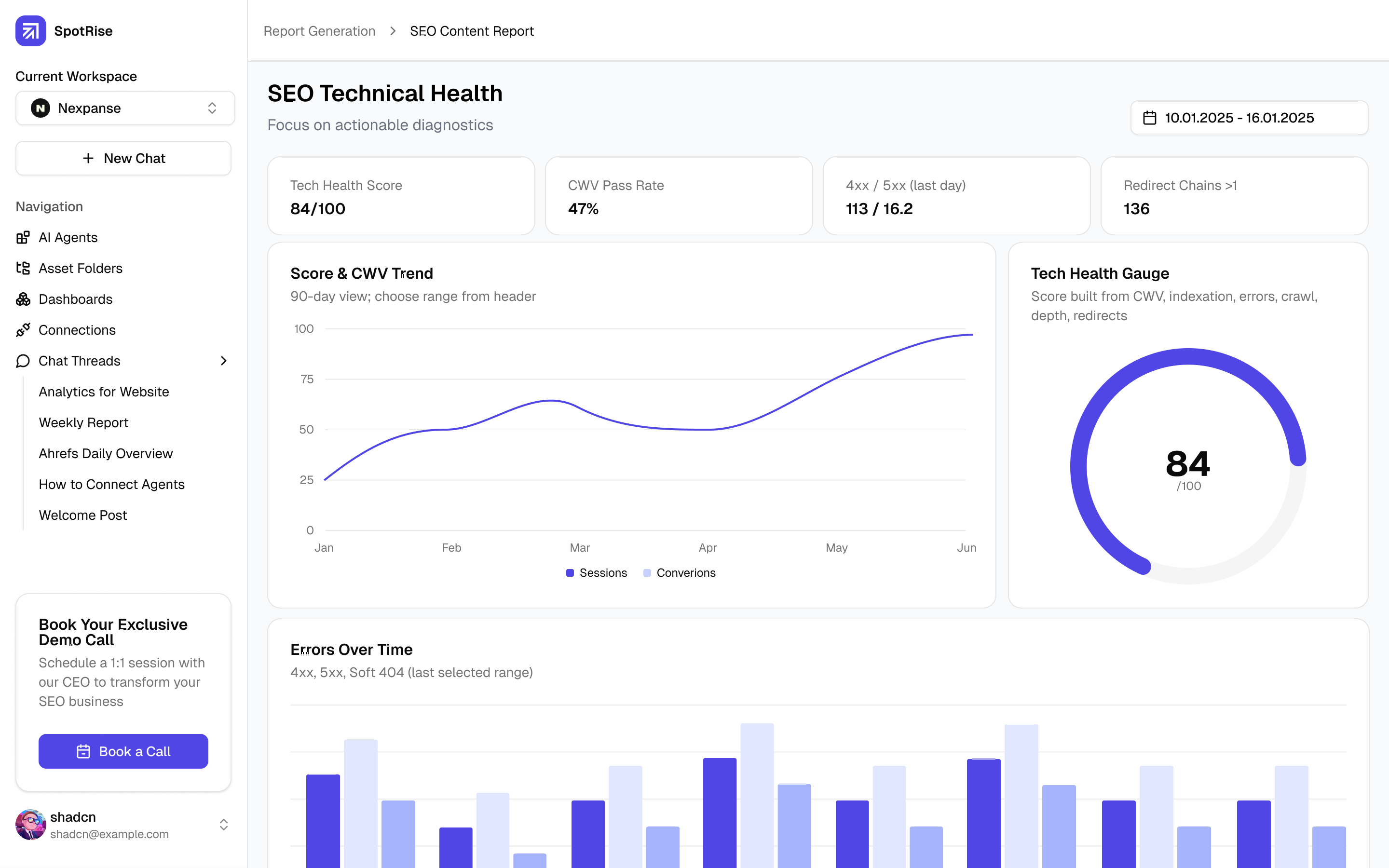Open the shadcn account switcher chevrons

pos(223,825)
